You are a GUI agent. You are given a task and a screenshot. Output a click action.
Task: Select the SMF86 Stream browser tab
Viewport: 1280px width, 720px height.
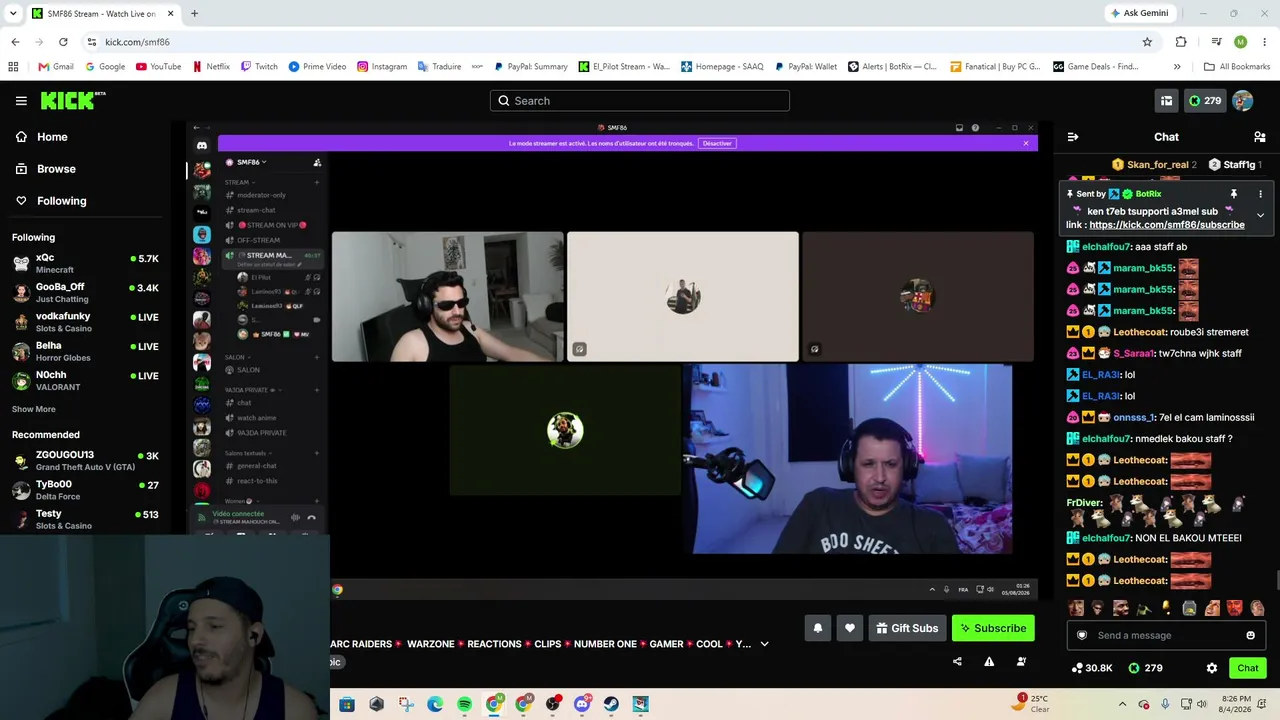point(103,14)
